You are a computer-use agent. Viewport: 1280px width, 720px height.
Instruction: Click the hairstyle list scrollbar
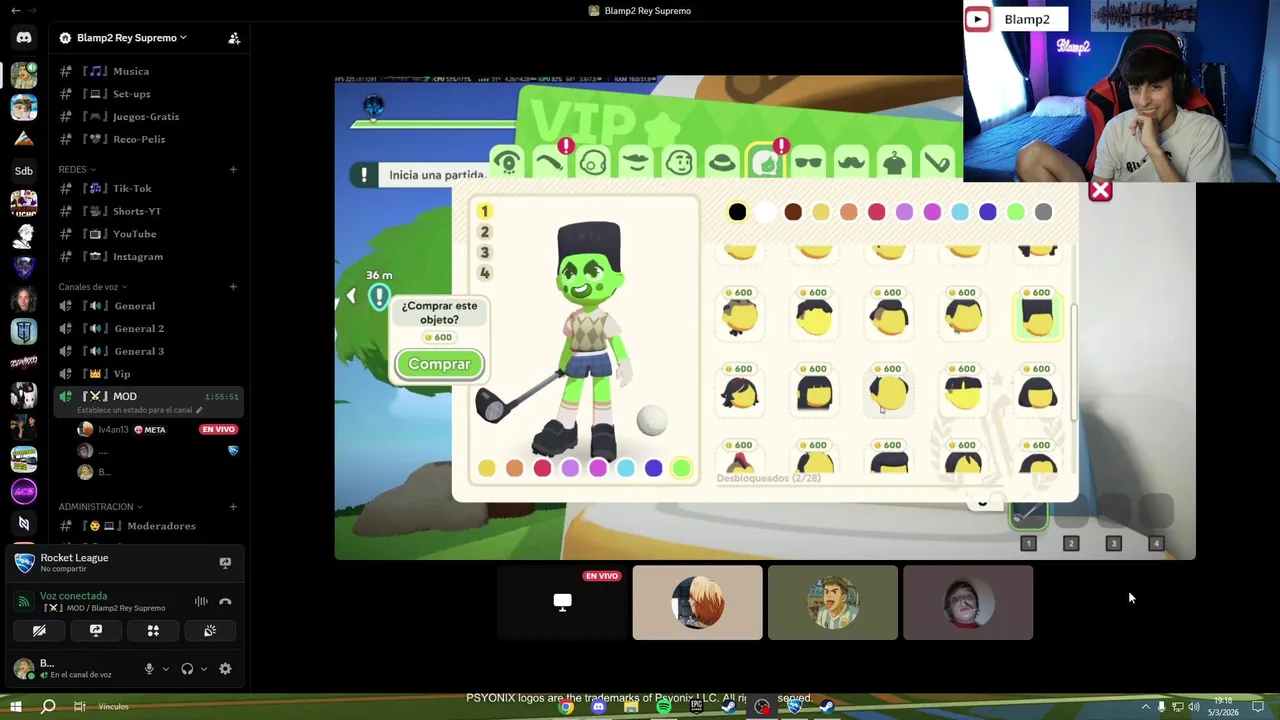1074,363
